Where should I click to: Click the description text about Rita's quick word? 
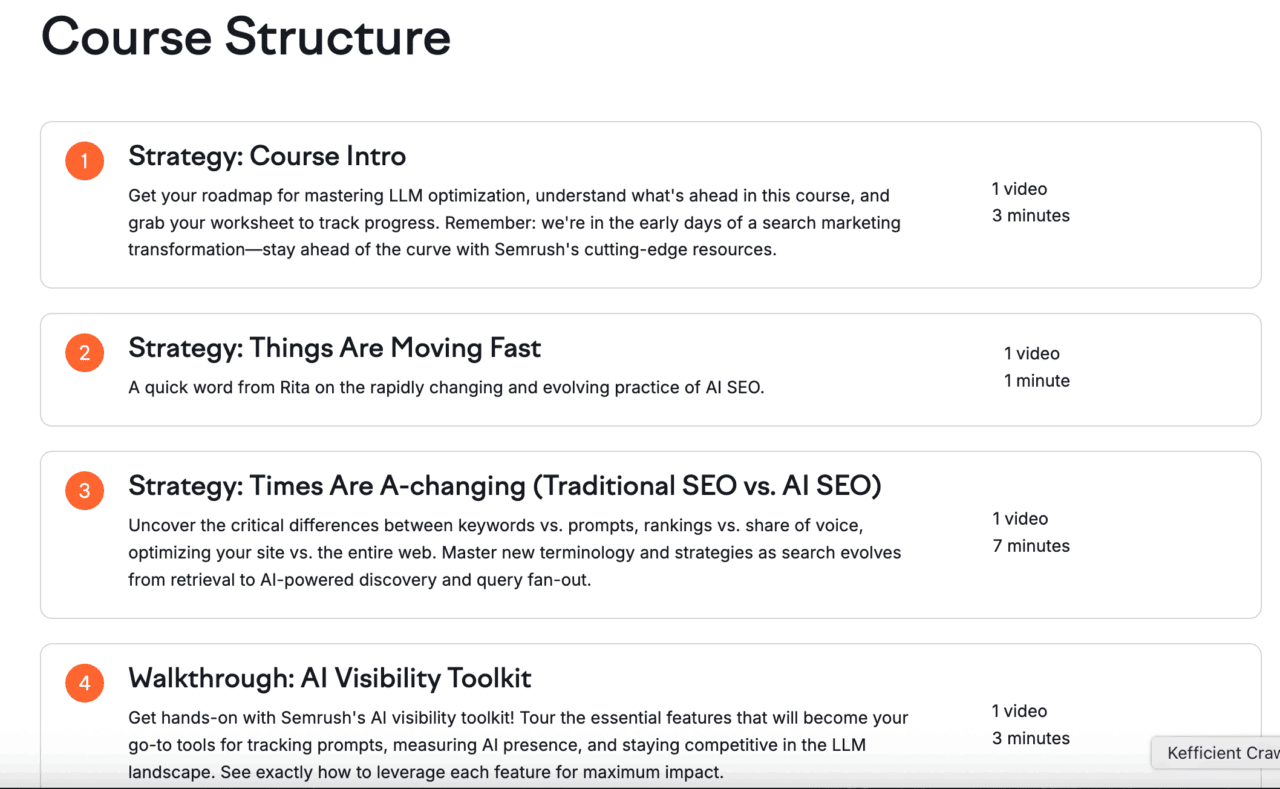(x=446, y=387)
